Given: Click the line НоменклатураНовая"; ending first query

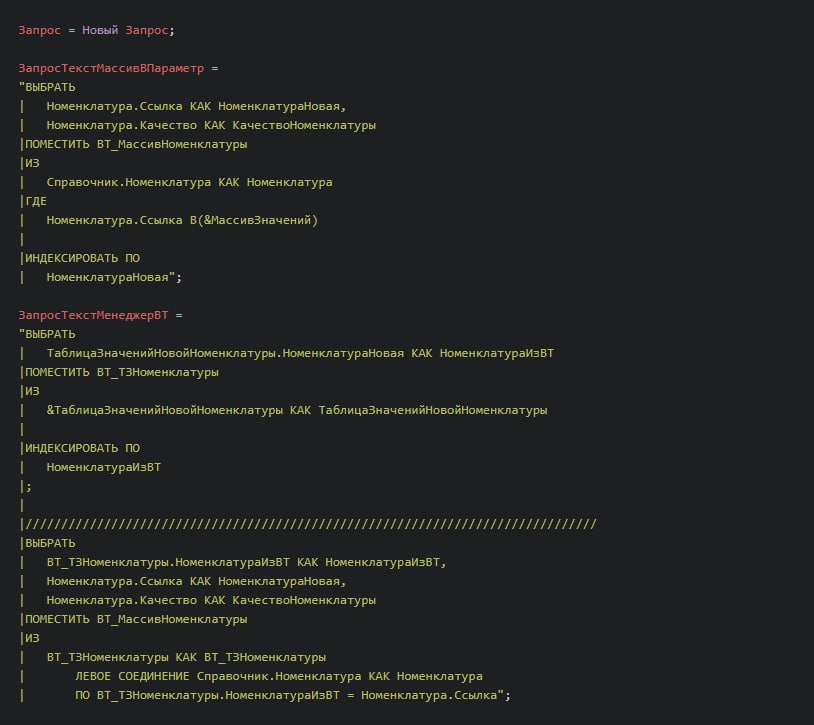Looking at the screenshot, I should tap(114, 277).
